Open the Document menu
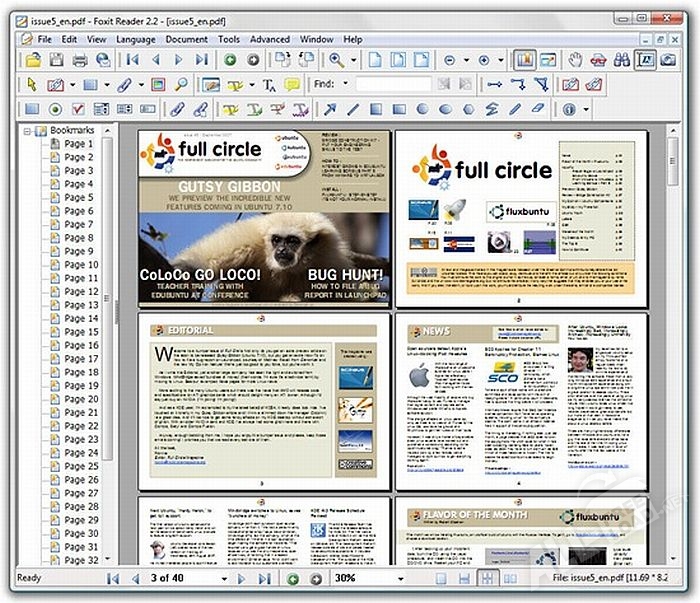This screenshot has width=700, height=603. click(x=186, y=39)
